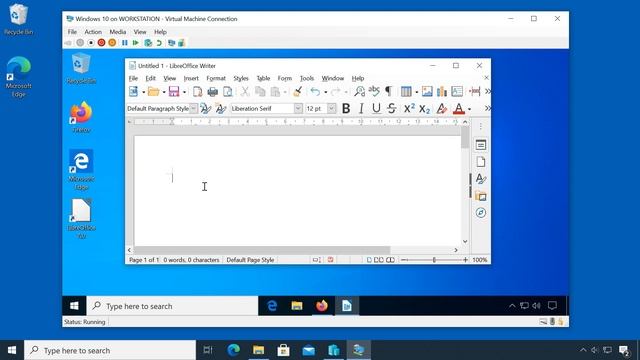Click the Undo arrow icon
The image size is (640, 360).
(x=315, y=91)
